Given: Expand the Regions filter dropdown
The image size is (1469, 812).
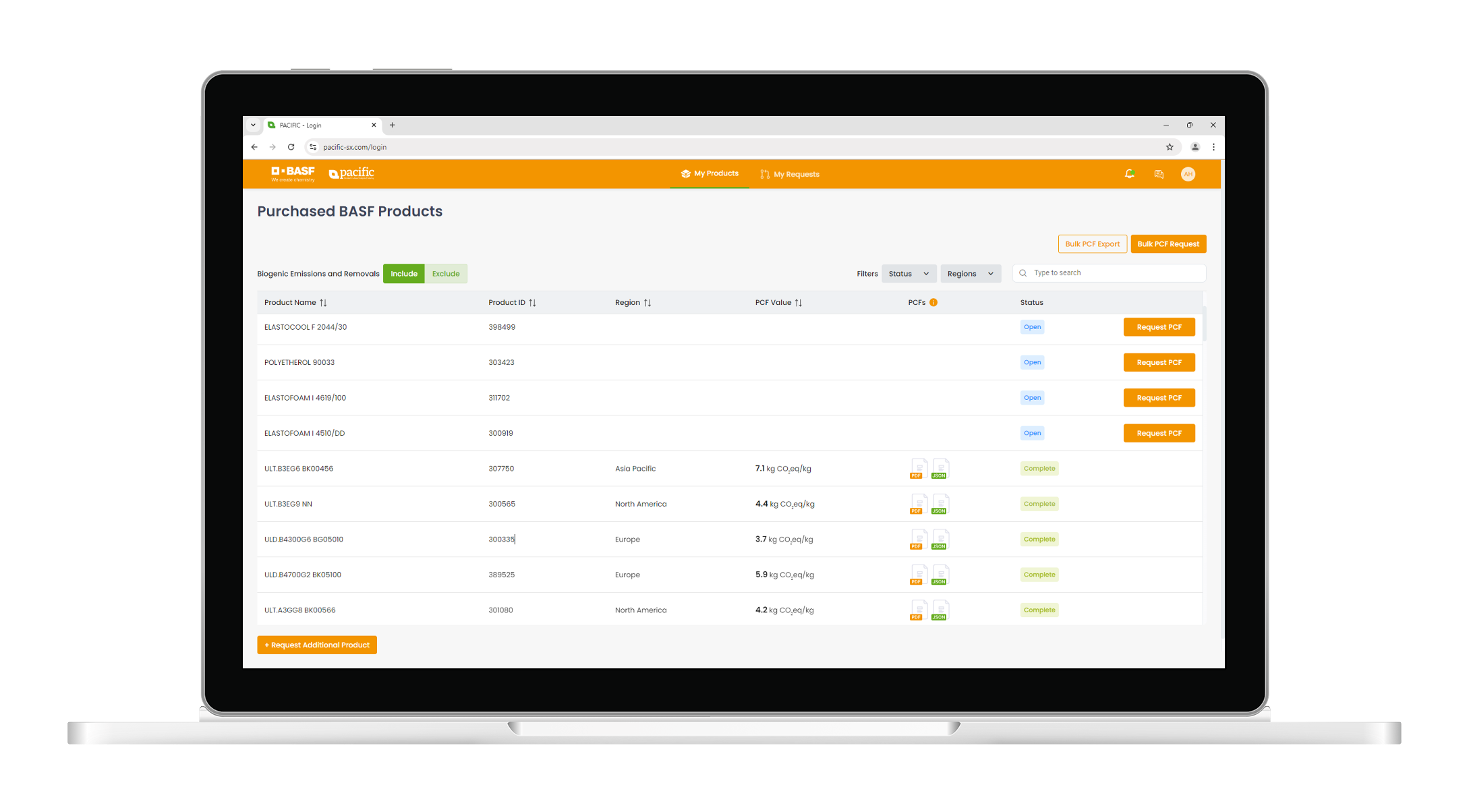Looking at the screenshot, I should pyautogui.click(x=969, y=273).
